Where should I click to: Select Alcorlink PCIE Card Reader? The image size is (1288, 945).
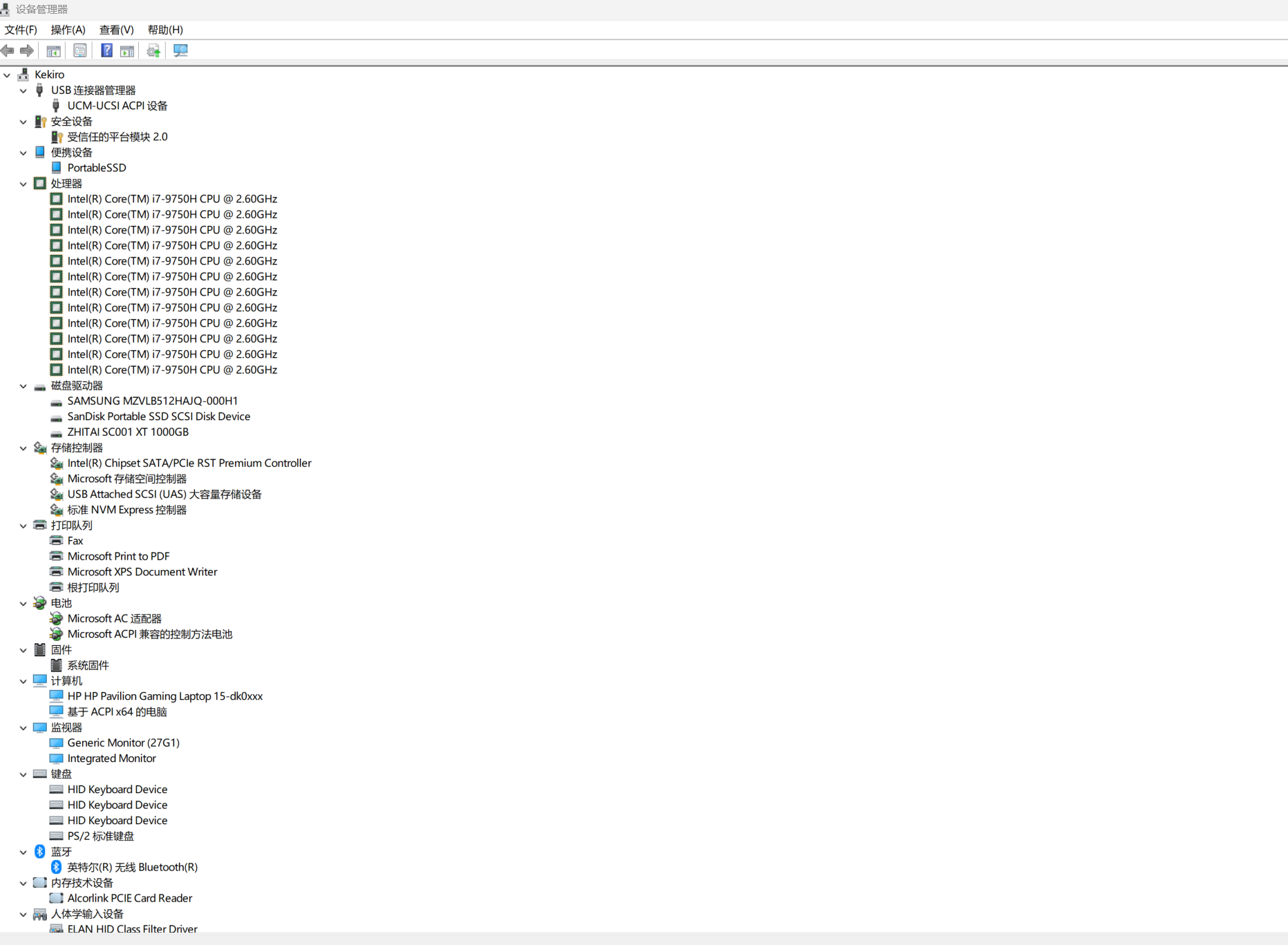130,898
